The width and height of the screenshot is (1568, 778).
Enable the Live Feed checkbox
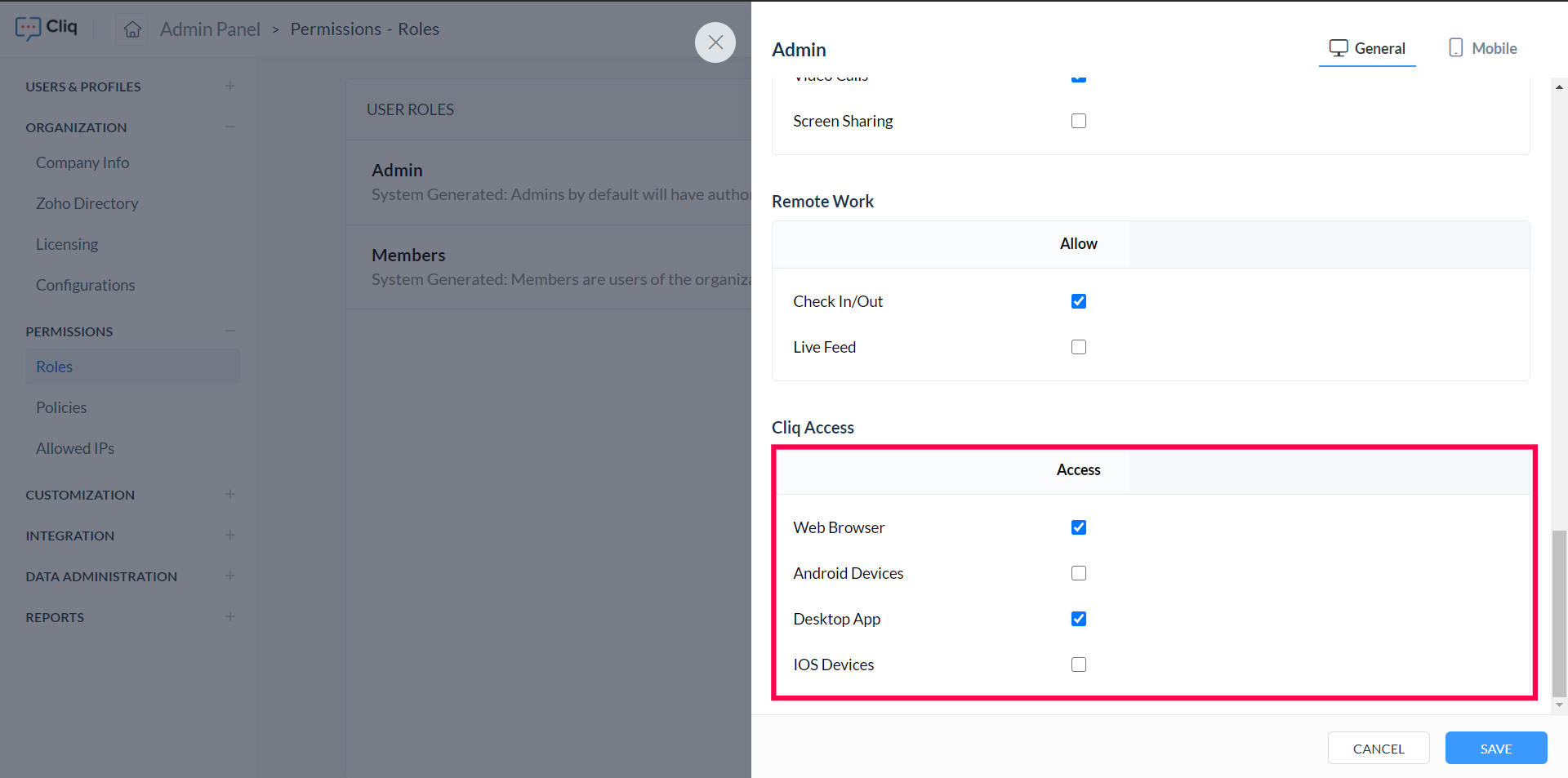[1079, 347]
